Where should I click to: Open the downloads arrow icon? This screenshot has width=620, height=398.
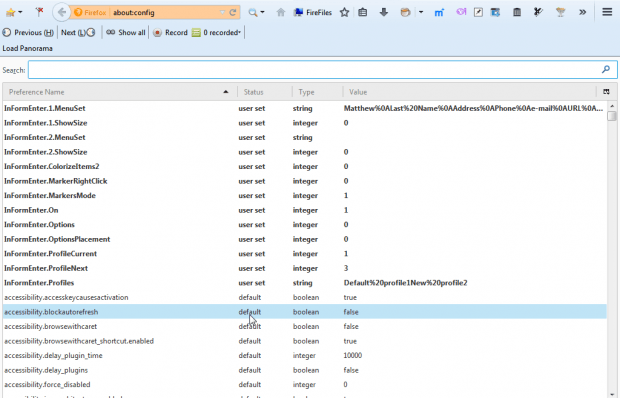coord(384,13)
